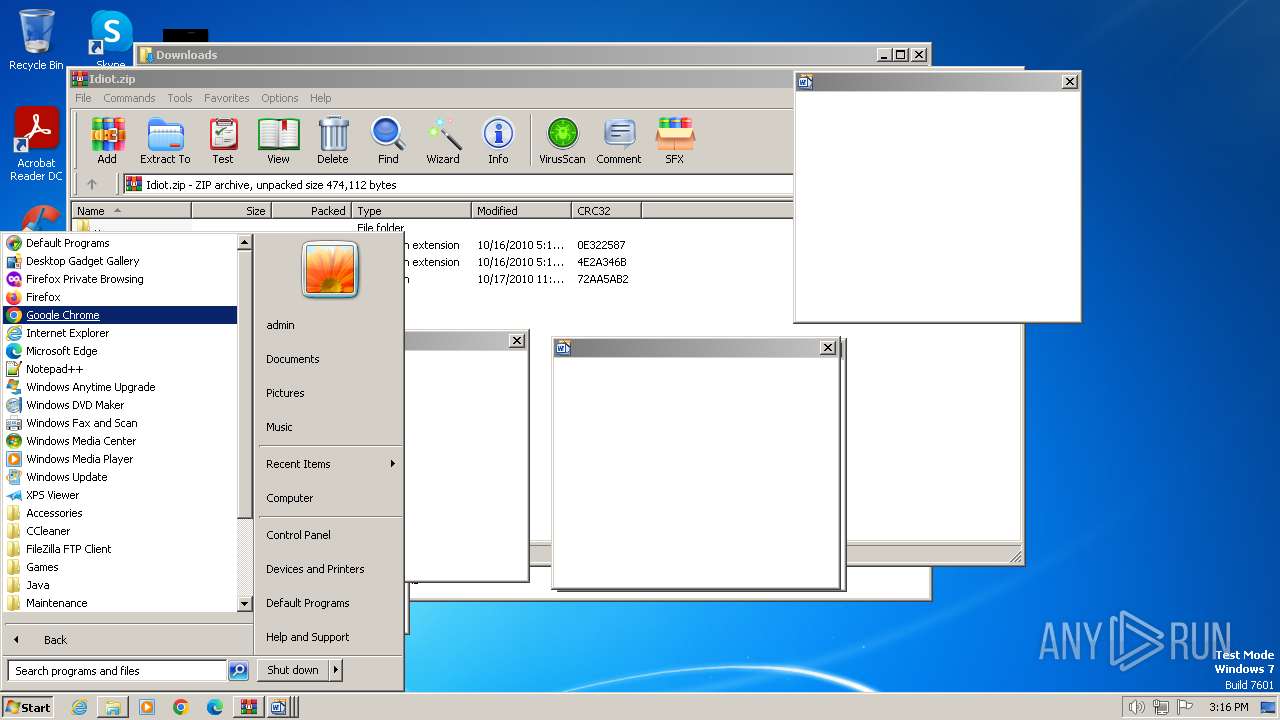The width and height of the screenshot is (1280, 720).
Task: Click the programs list scroll up arrow
Action: (x=244, y=242)
